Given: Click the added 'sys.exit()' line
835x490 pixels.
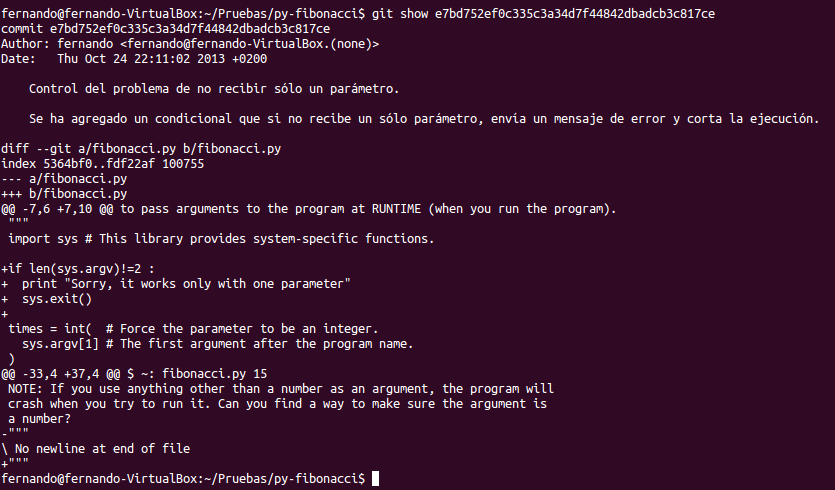Looking at the screenshot, I should pos(47,298).
